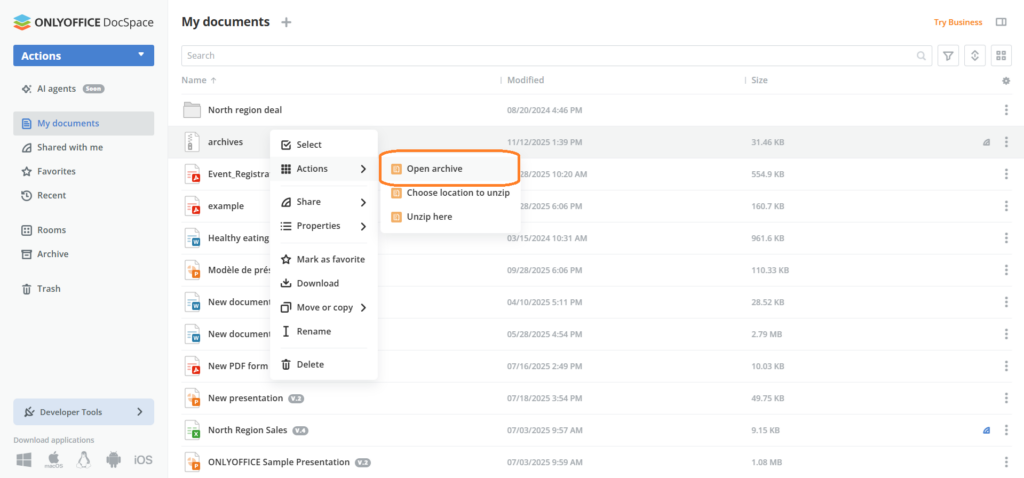
Task: Click the version badge on New presentation
Action: 296,398
